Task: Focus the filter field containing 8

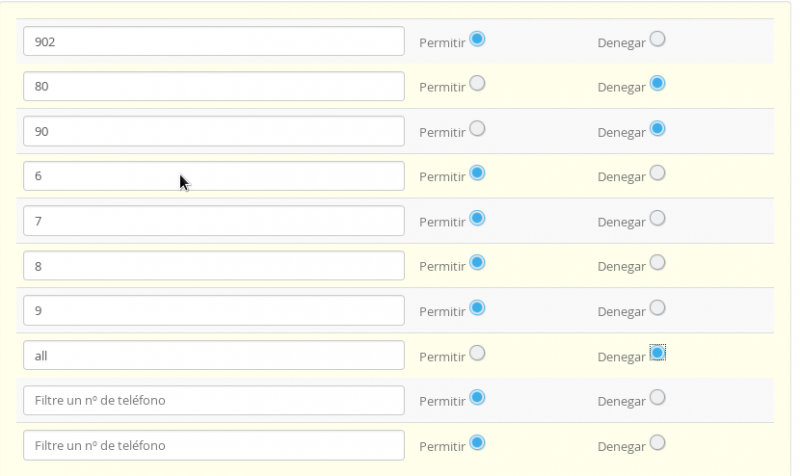Action: pos(213,266)
